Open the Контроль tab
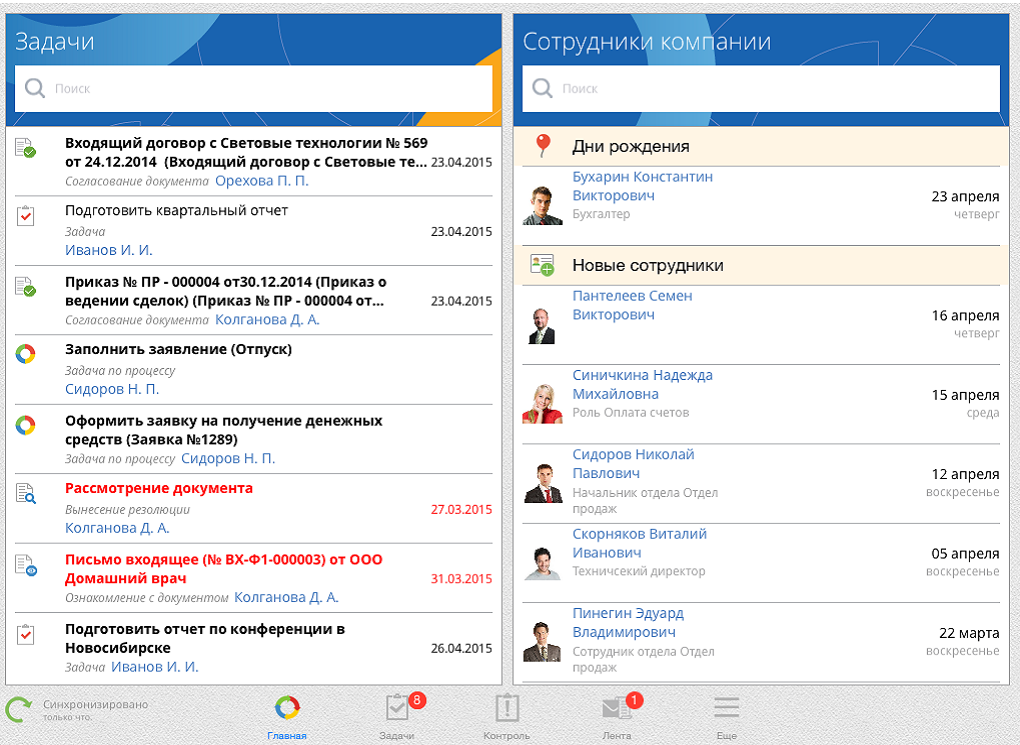 click(x=507, y=717)
